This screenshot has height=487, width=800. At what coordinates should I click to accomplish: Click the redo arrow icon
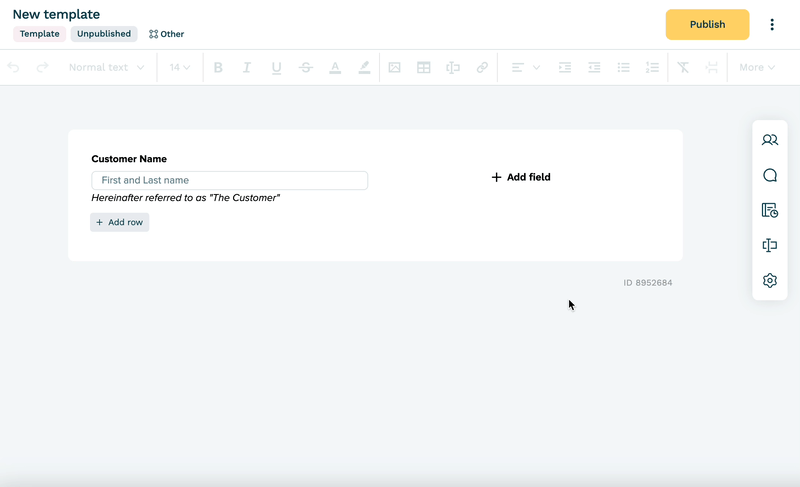point(42,67)
